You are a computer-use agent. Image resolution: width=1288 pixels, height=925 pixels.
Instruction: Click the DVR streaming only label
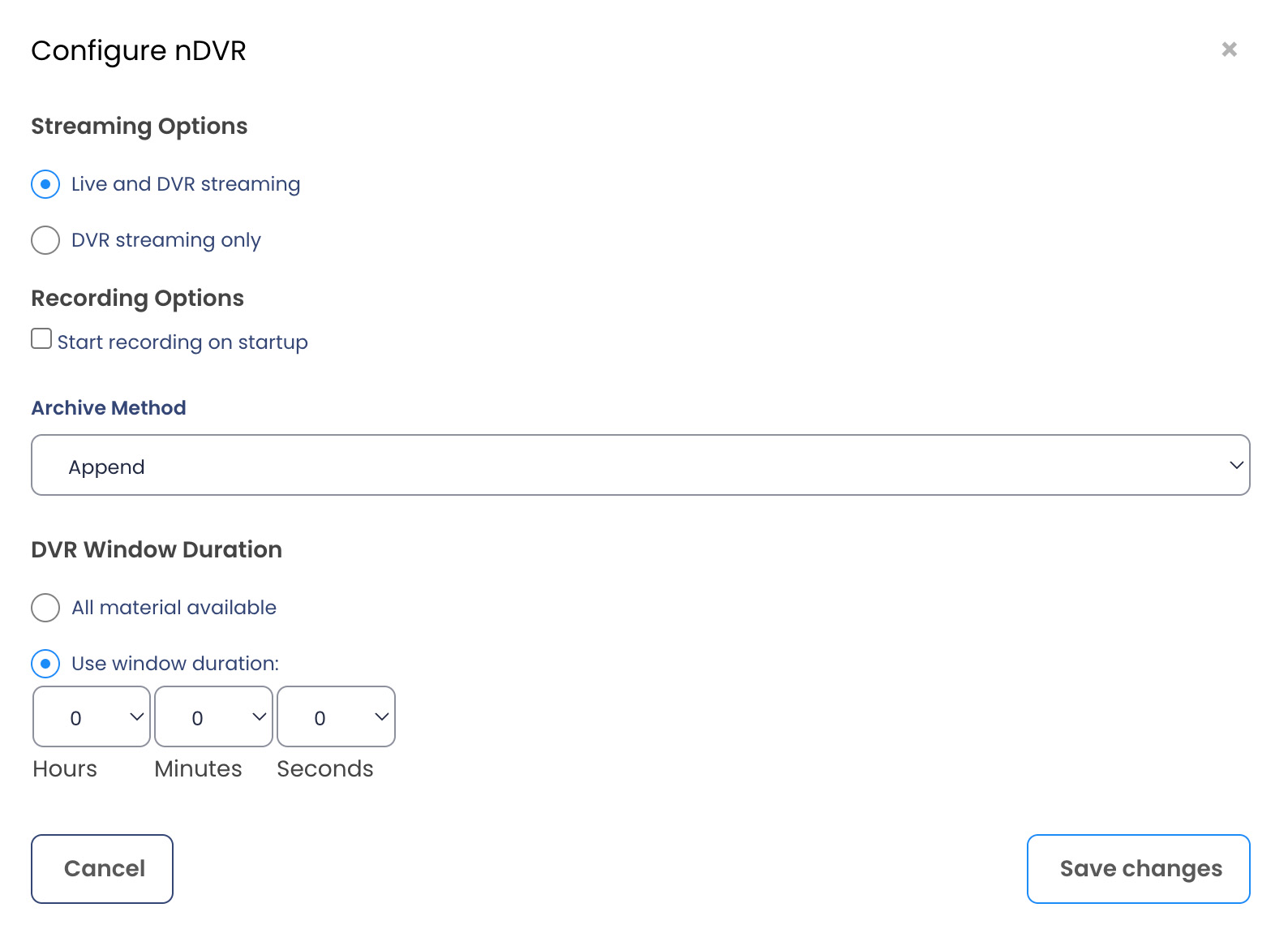(x=166, y=240)
